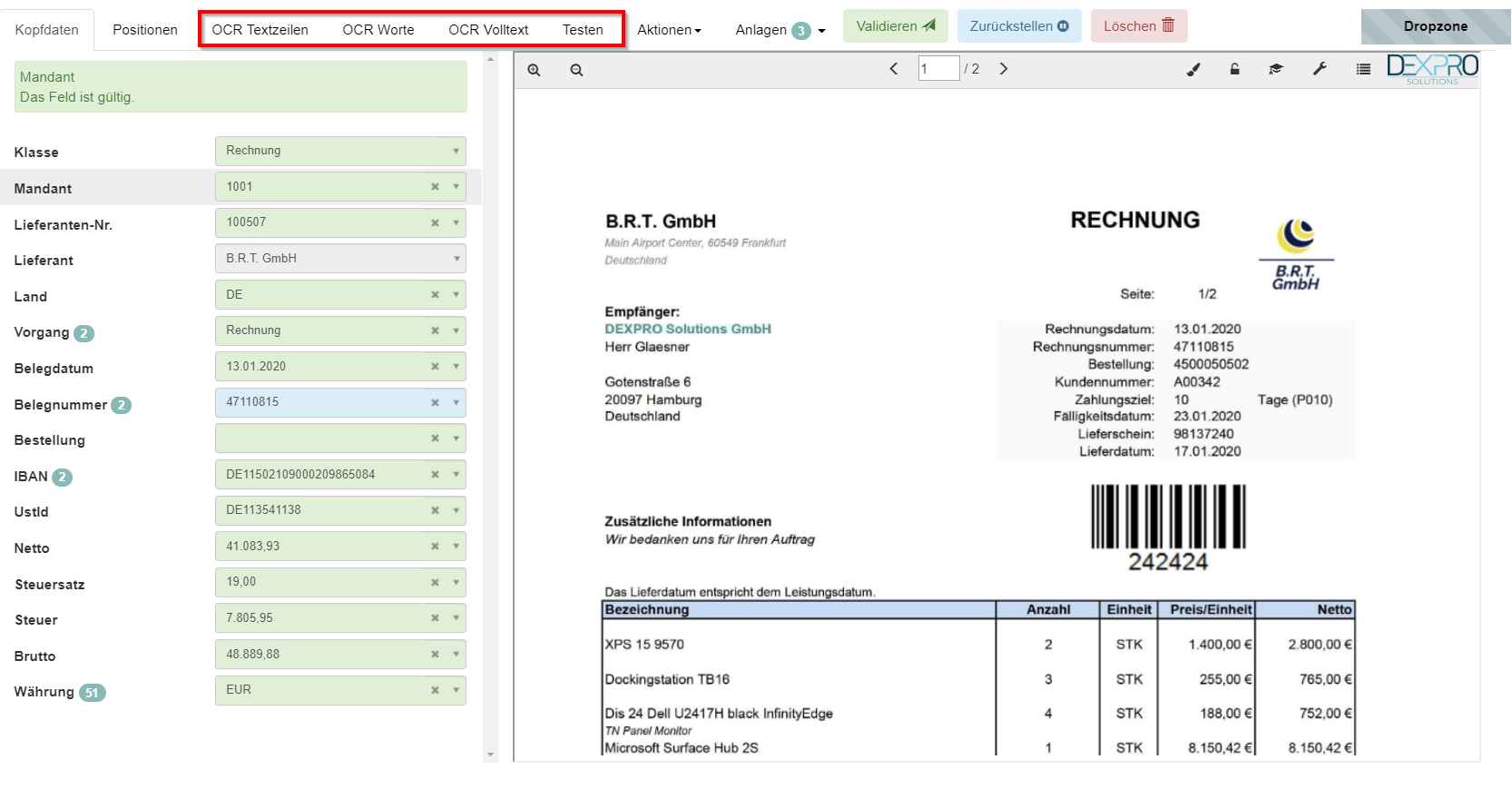Click the Zurückstellen button
The image size is (1512, 799).
tap(1019, 26)
